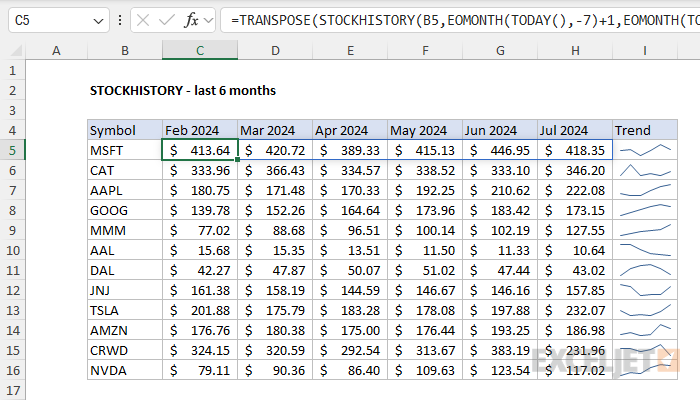
Task: Select column D header
Action: 275,50
